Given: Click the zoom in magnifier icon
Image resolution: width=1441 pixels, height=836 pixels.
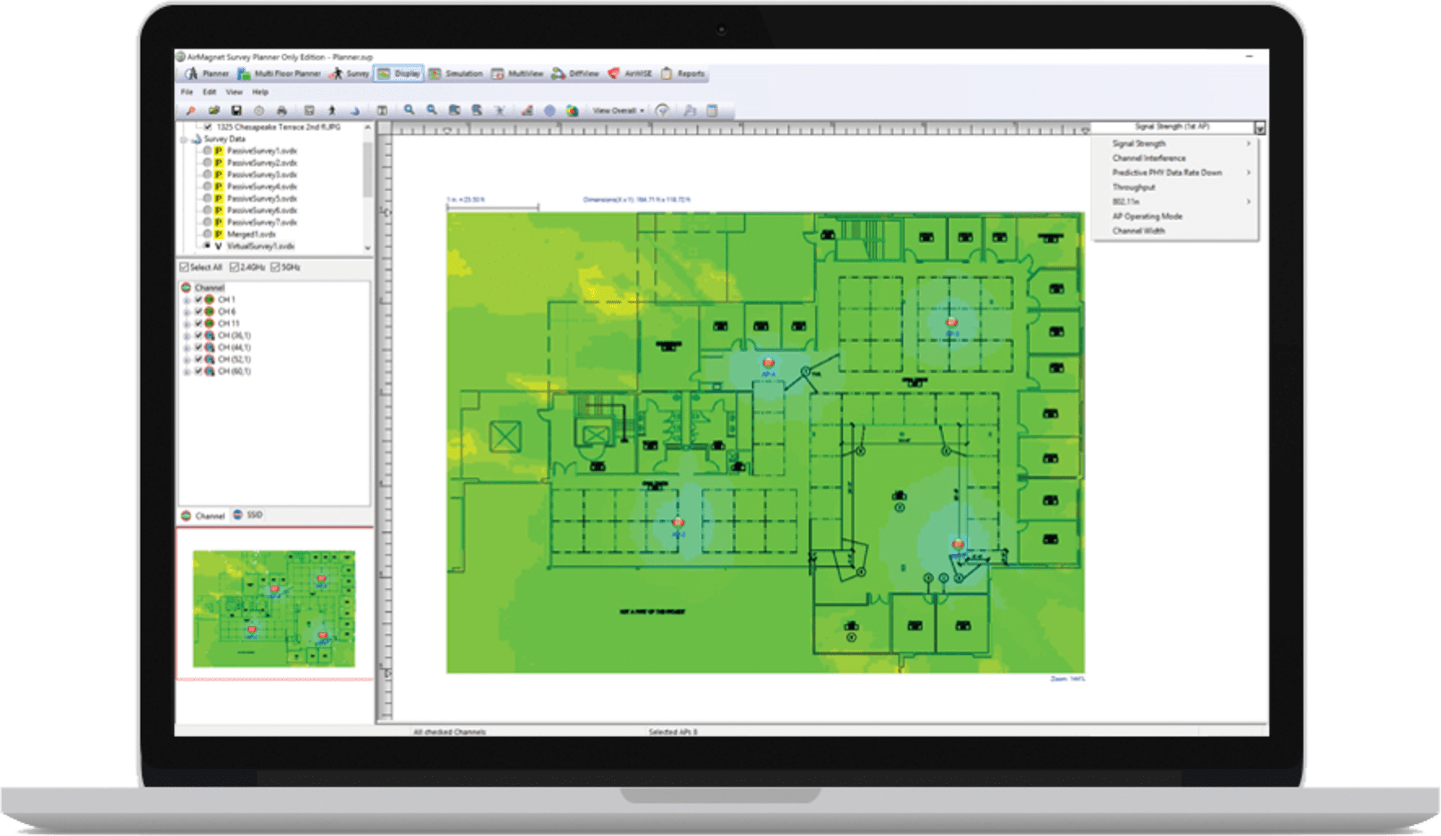Looking at the screenshot, I should click(x=409, y=111).
